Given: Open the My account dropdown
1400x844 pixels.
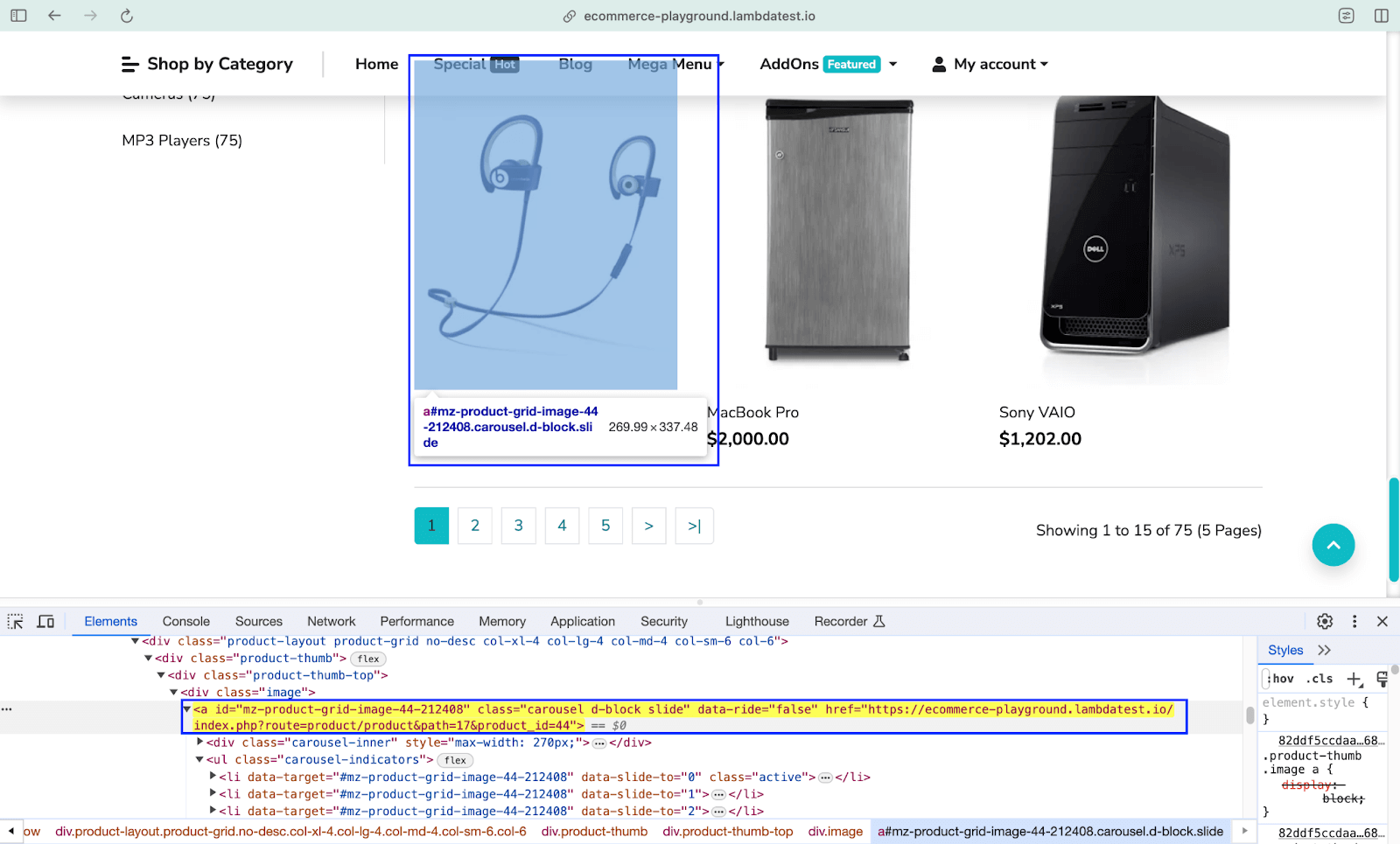Looking at the screenshot, I should click(x=990, y=64).
